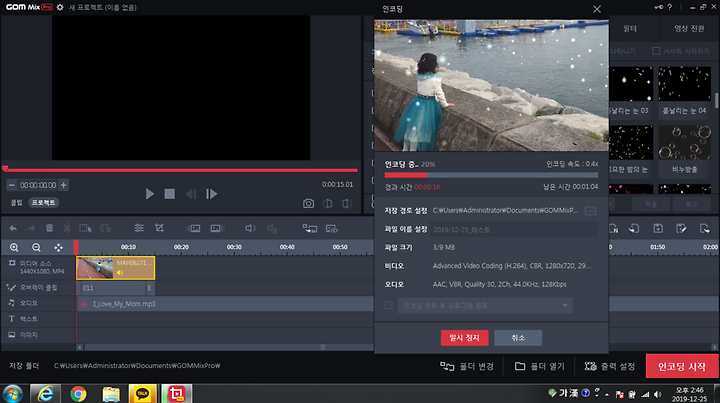
Task: Click the 폴더 열기 button
Action: click(540, 366)
